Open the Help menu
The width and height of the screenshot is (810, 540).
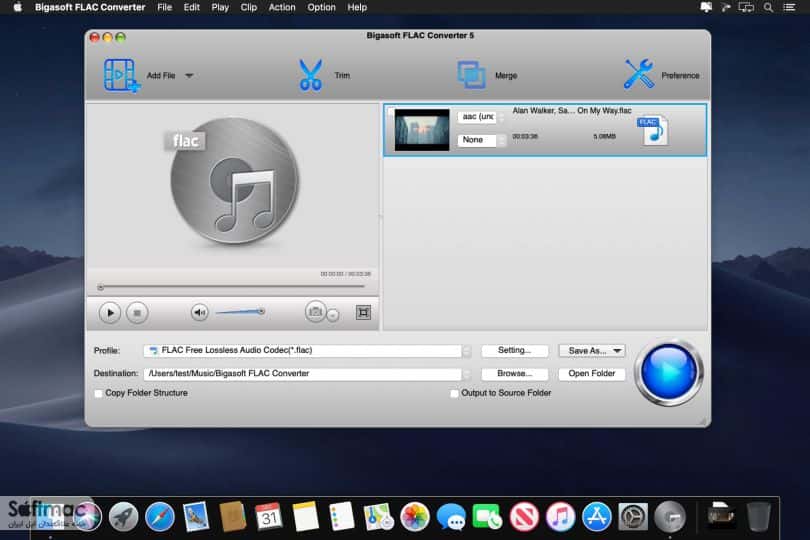click(x=357, y=7)
